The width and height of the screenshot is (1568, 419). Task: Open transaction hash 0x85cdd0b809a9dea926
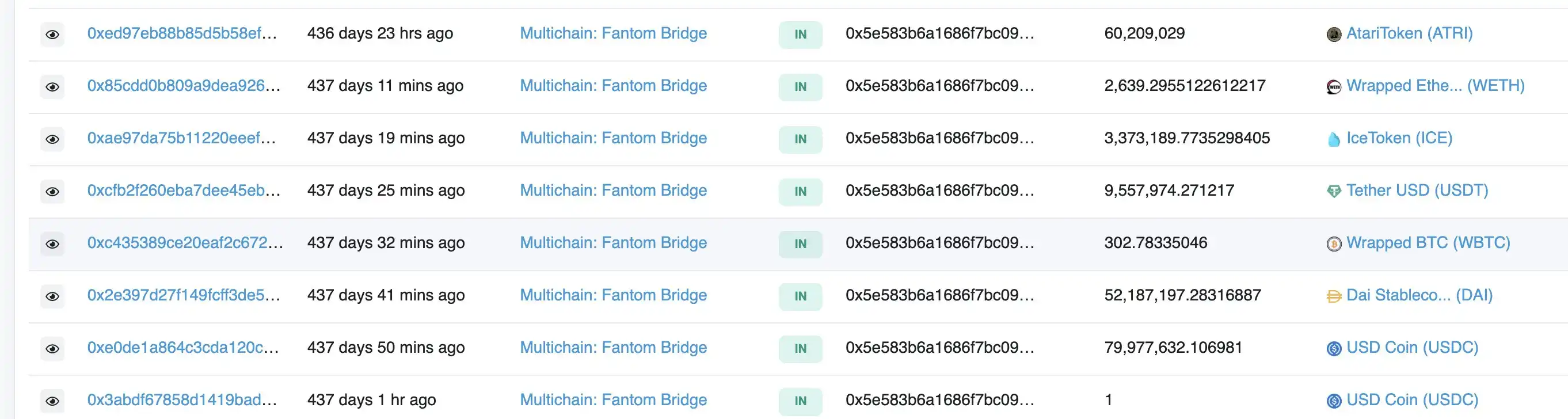183,86
